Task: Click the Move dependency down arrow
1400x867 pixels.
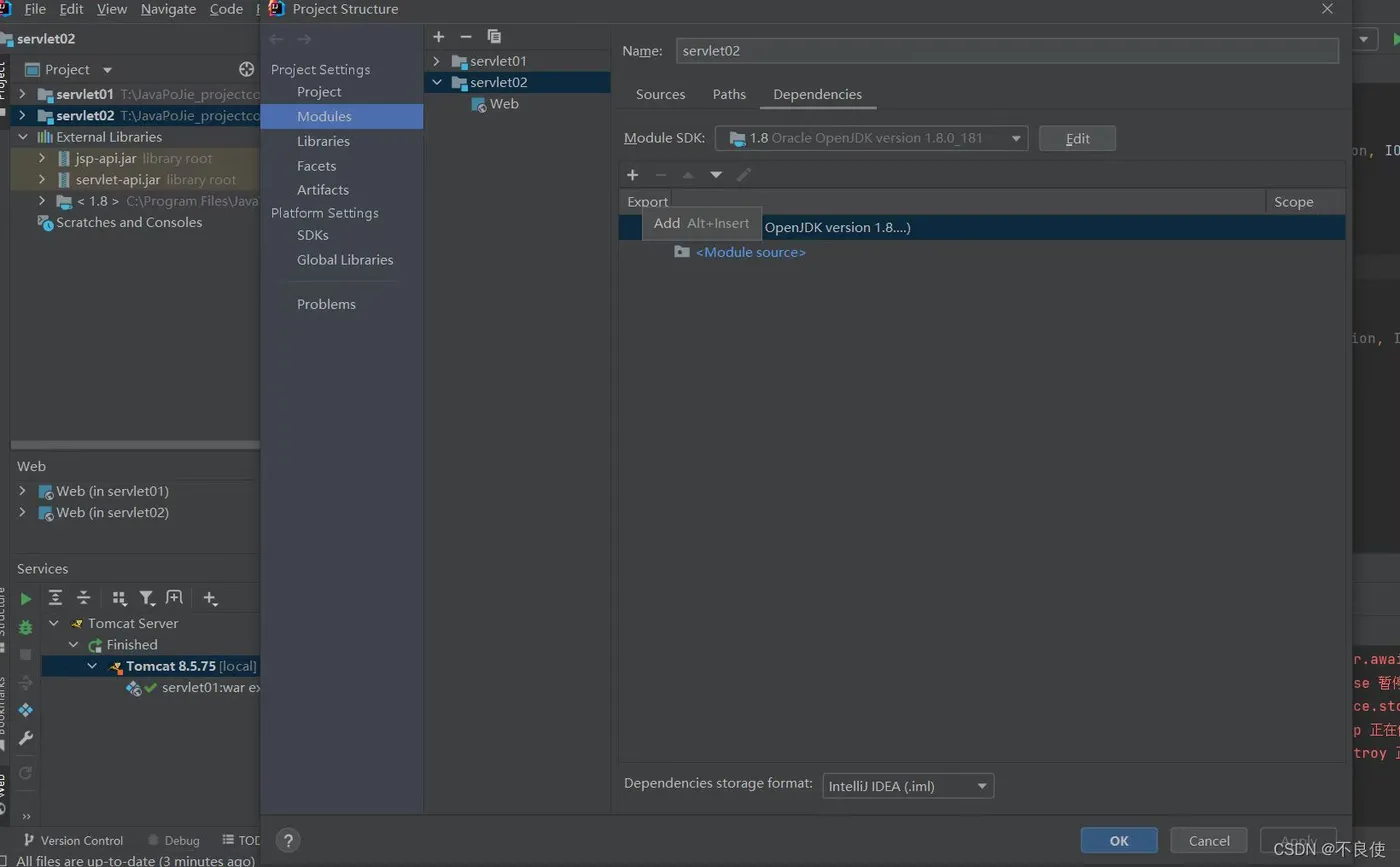Action: [716, 175]
